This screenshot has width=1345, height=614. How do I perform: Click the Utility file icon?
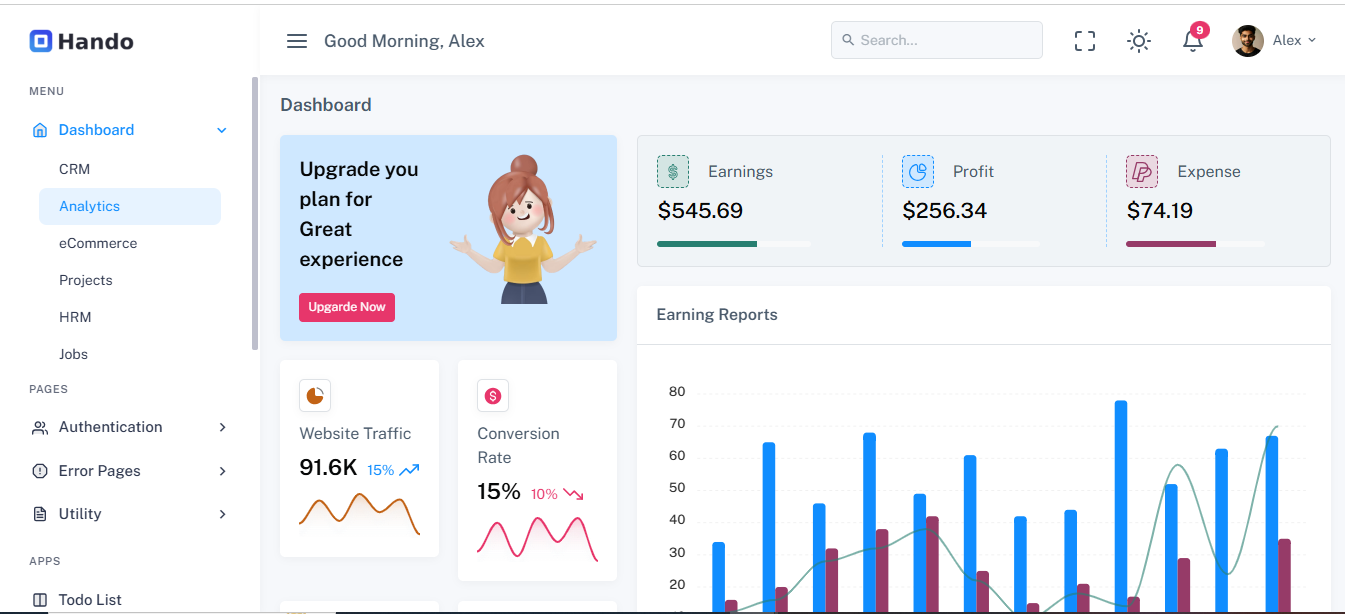(x=40, y=514)
